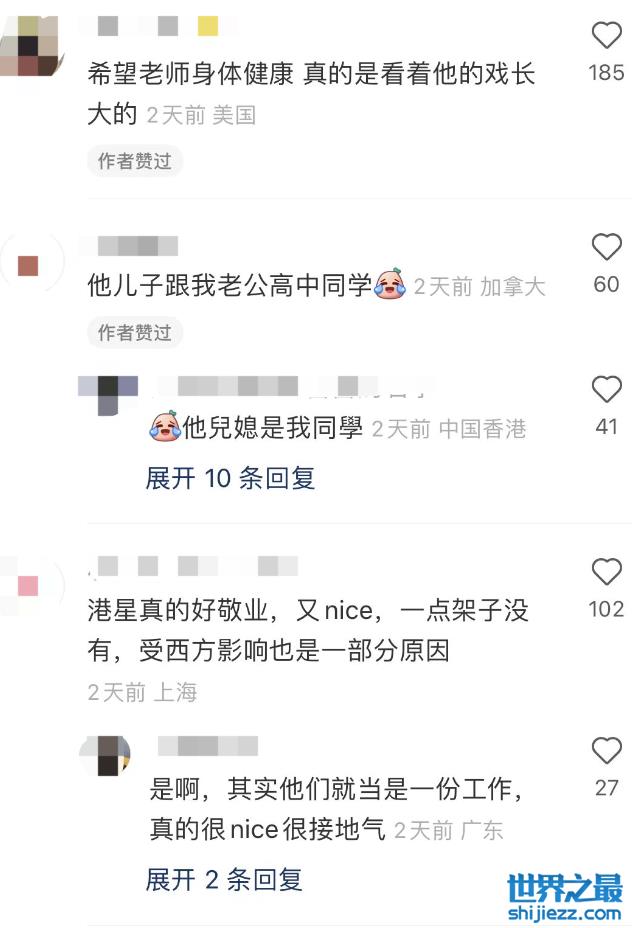
Task: Open avatar of the 上海 commenter
Action: (30, 585)
